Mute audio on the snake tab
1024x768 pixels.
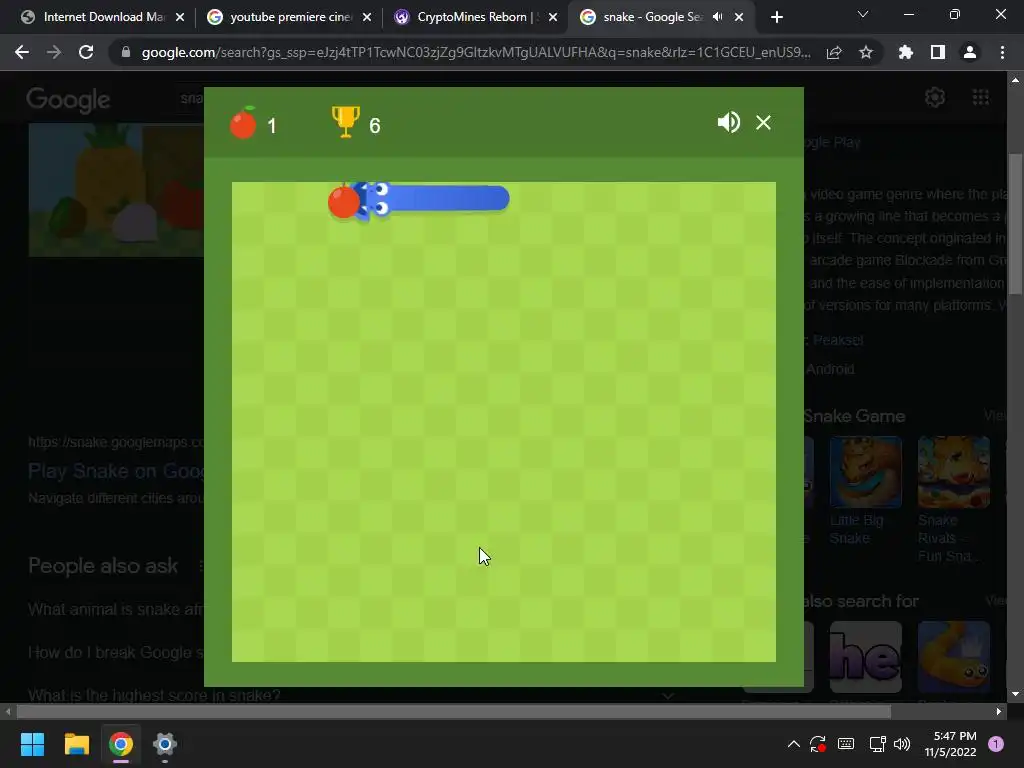tap(718, 17)
